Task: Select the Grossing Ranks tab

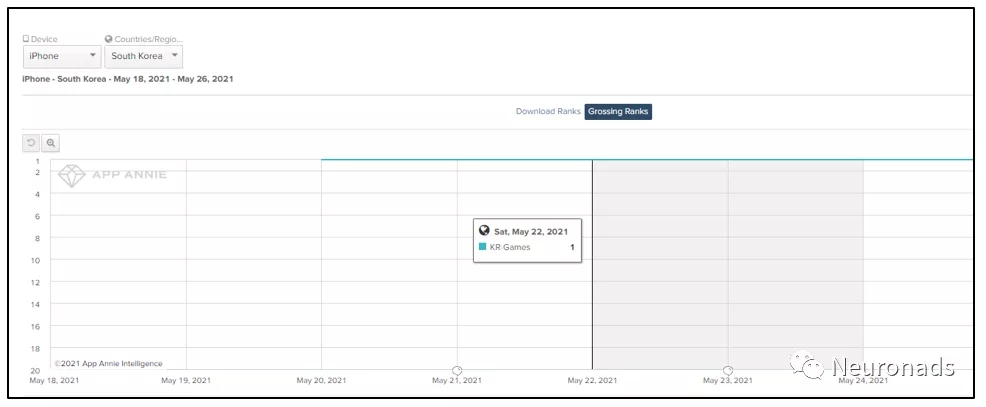Action: click(618, 111)
